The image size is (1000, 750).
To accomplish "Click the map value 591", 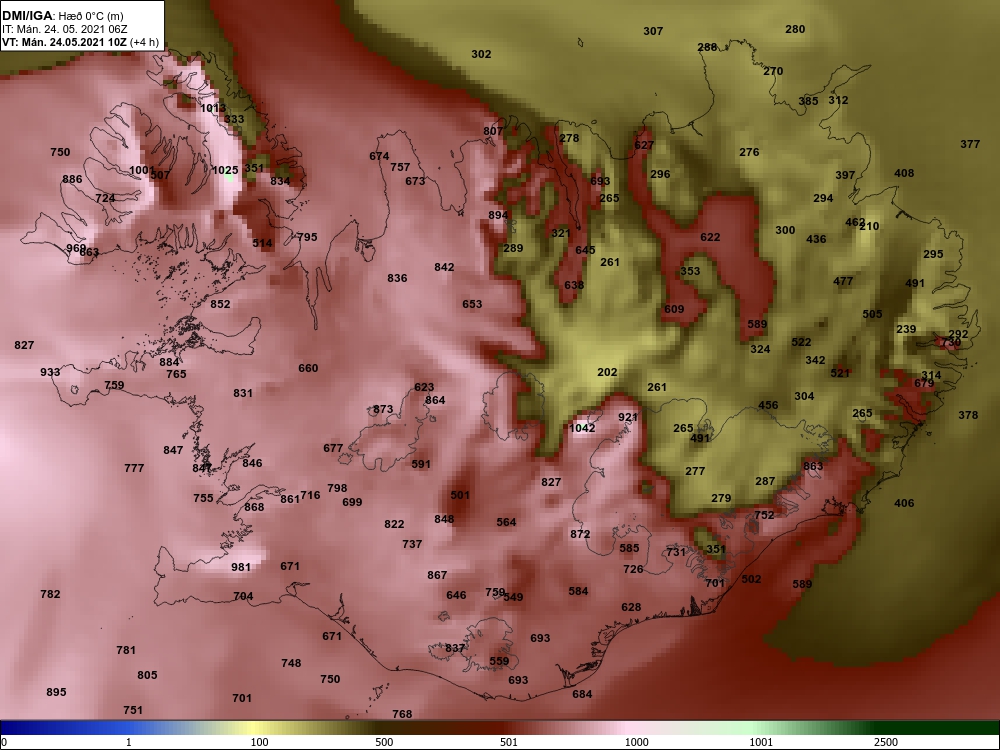I will click(421, 464).
